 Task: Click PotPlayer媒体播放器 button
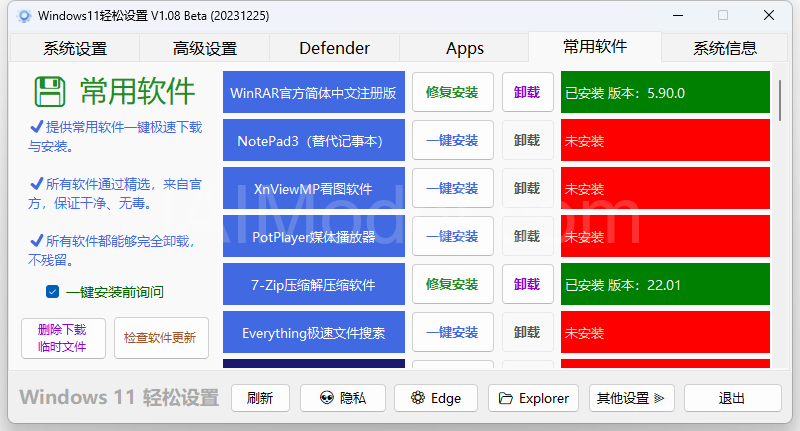[314, 236]
